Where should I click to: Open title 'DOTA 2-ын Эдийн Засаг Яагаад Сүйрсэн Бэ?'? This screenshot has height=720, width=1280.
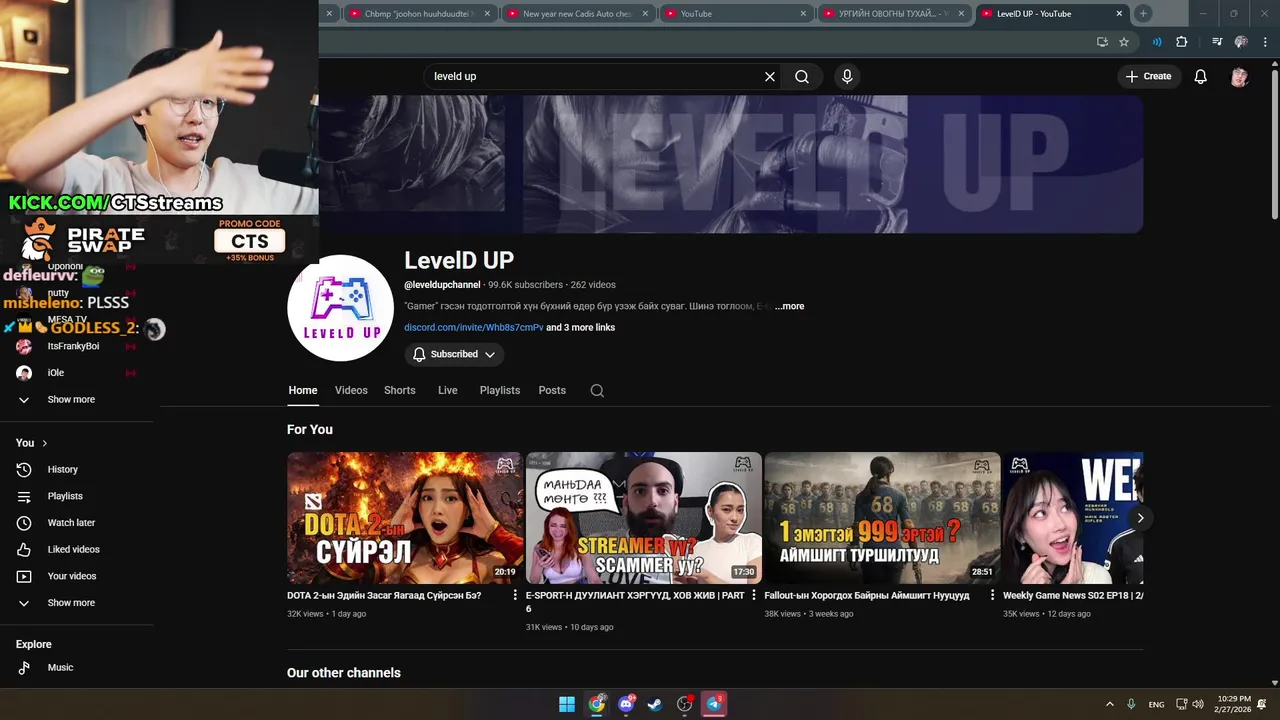point(384,595)
